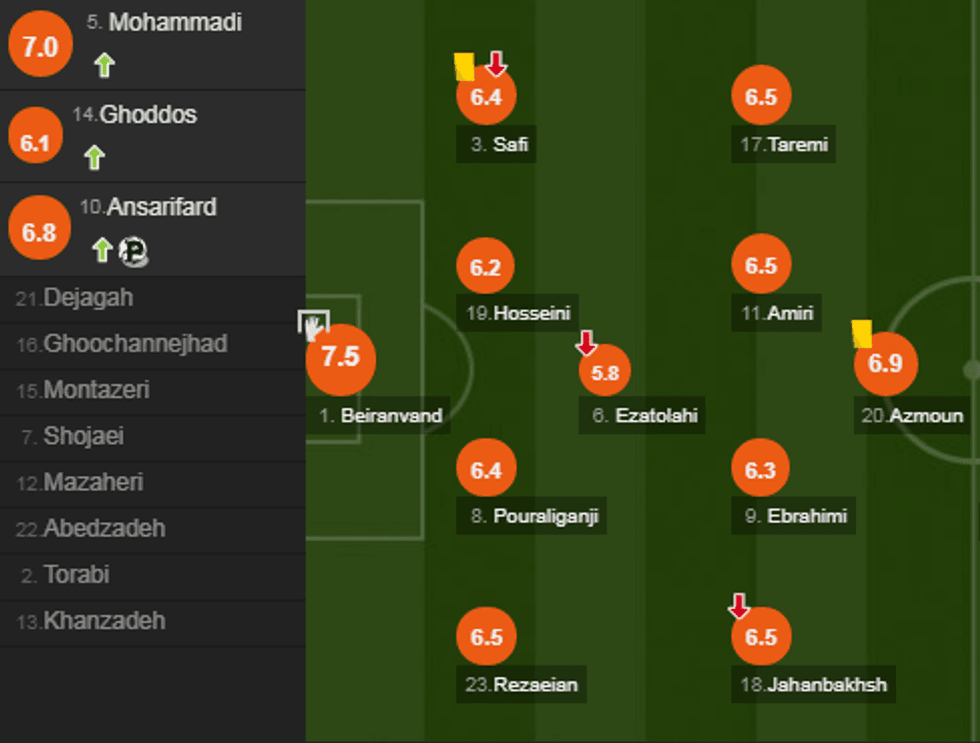980x743 pixels.
Task: Click the red substitution arrow above Ezatolahi
Action: pyautogui.click(x=587, y=344)
